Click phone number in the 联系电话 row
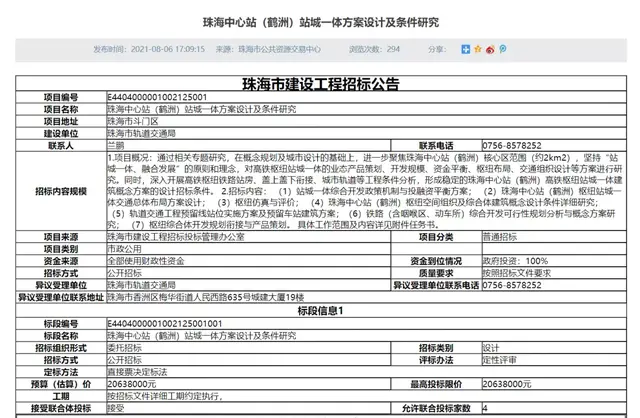This screenshot has width=640, height=418. [512, 145]
